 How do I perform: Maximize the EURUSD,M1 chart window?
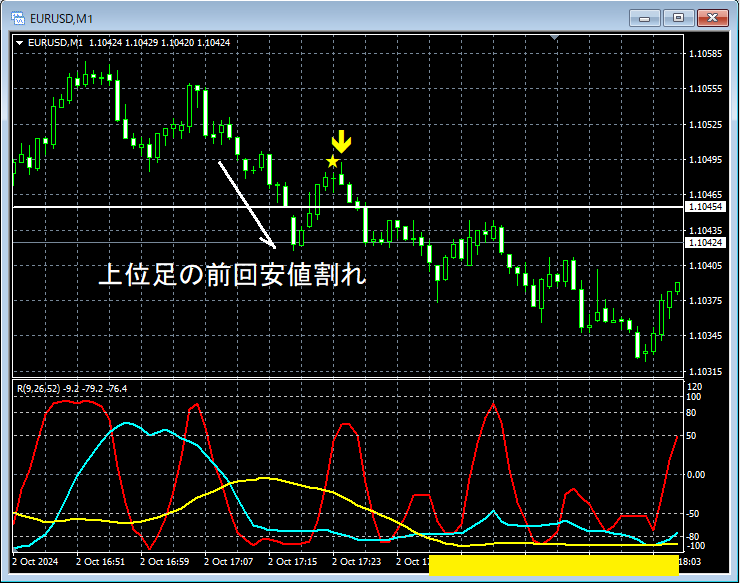click(678, 18)
